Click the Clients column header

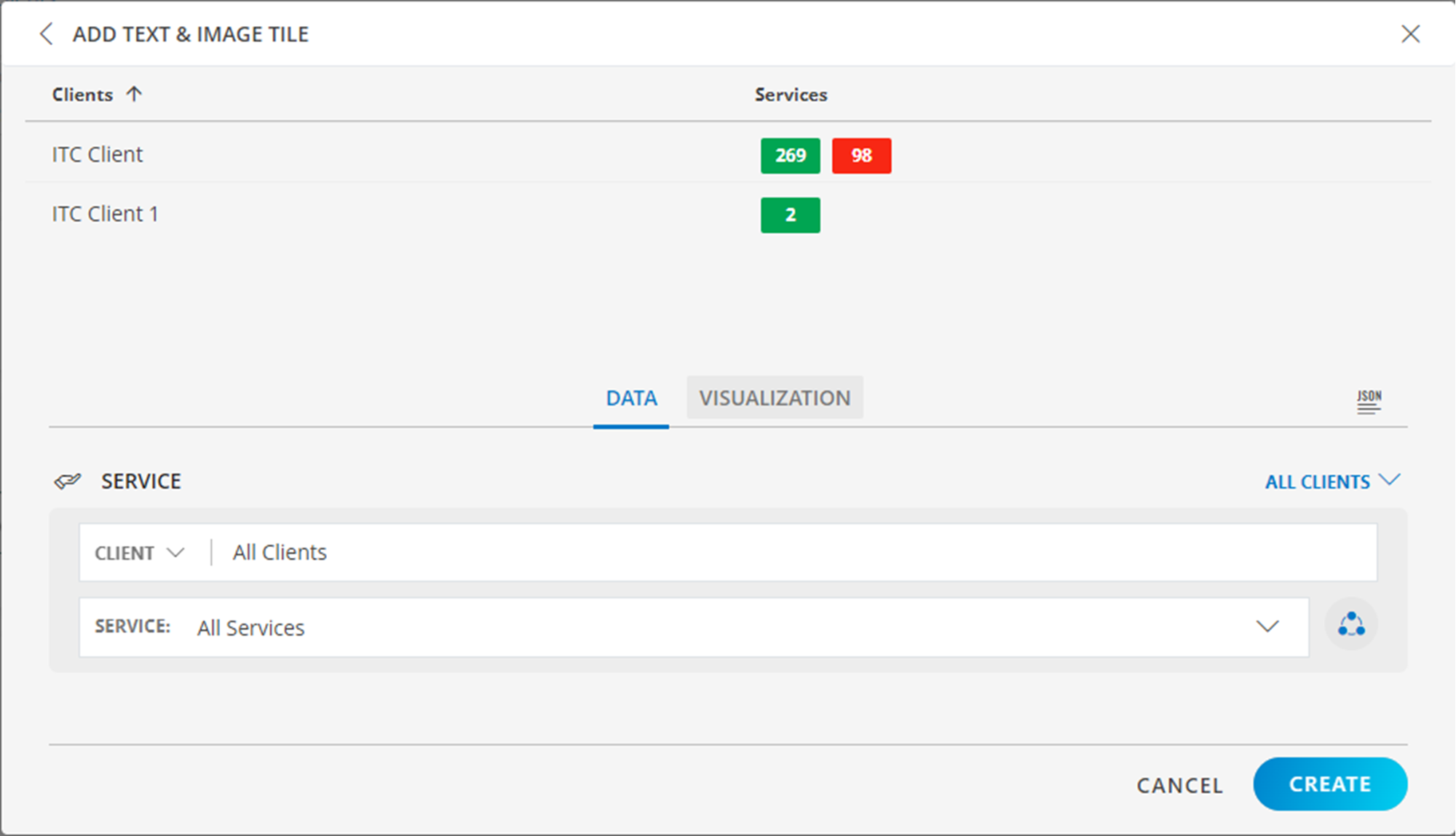point(82,93)
